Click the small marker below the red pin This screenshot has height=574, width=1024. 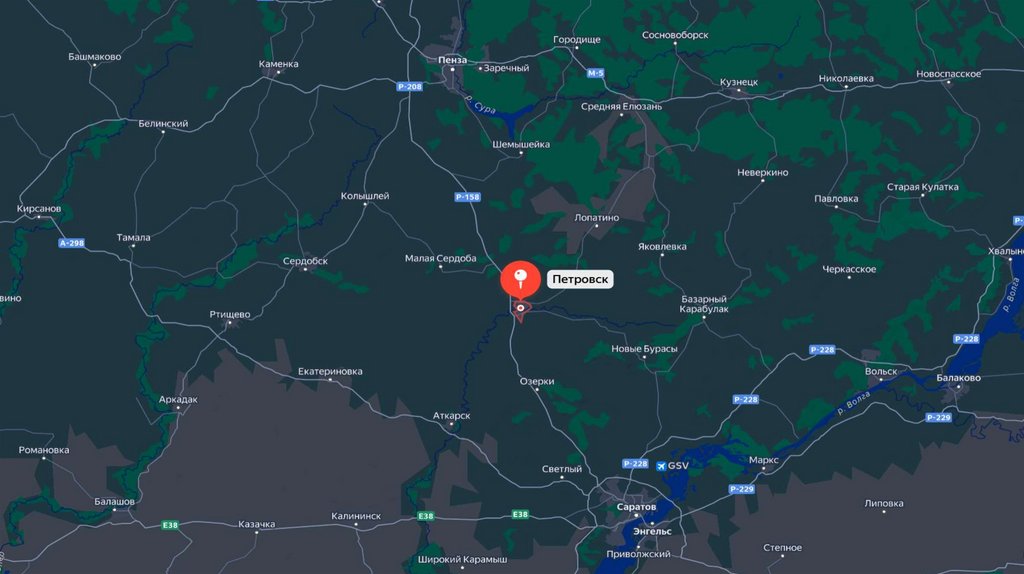(520, 310)
